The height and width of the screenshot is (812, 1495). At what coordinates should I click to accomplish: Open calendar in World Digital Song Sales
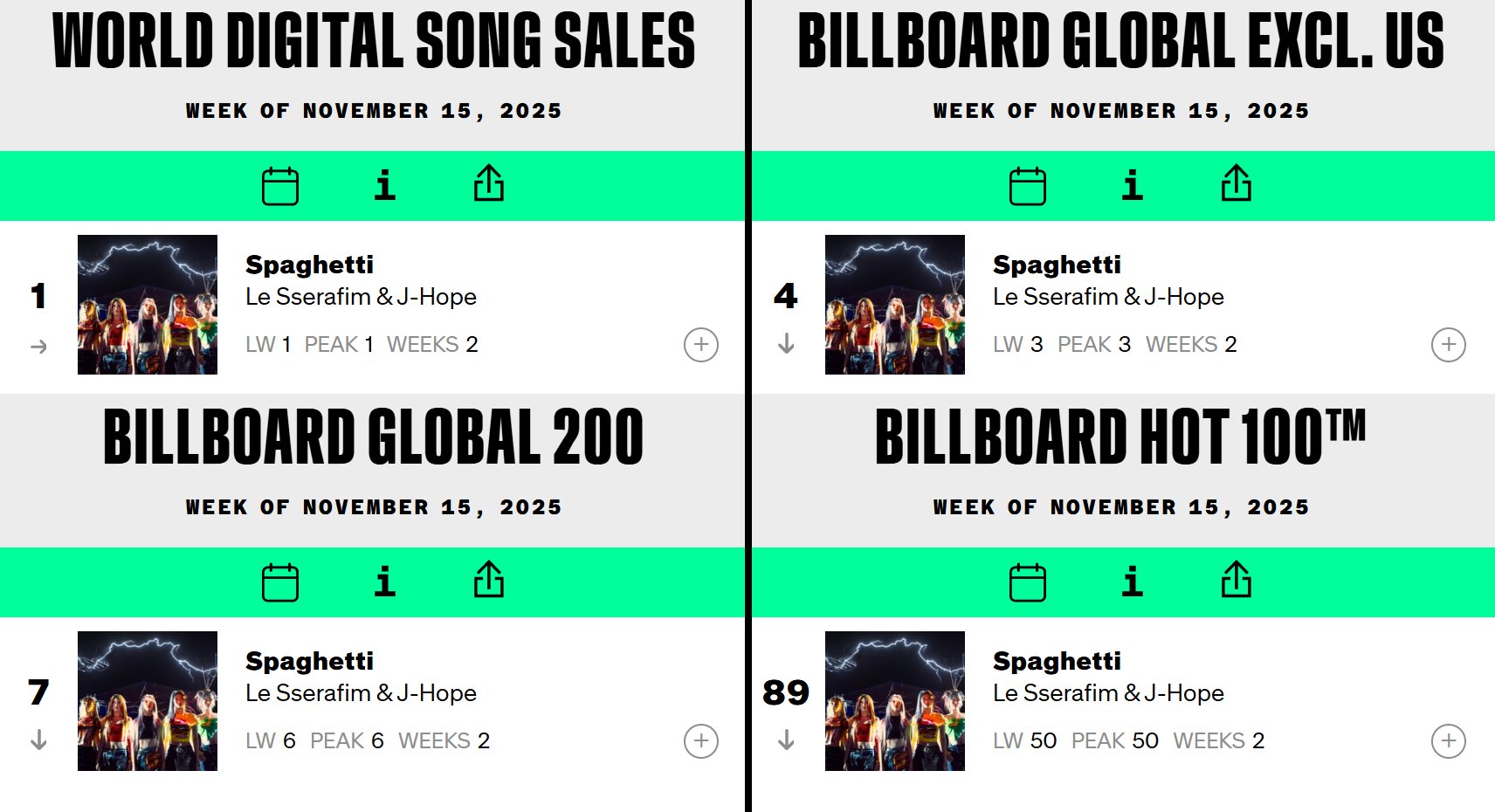[280, 186]
